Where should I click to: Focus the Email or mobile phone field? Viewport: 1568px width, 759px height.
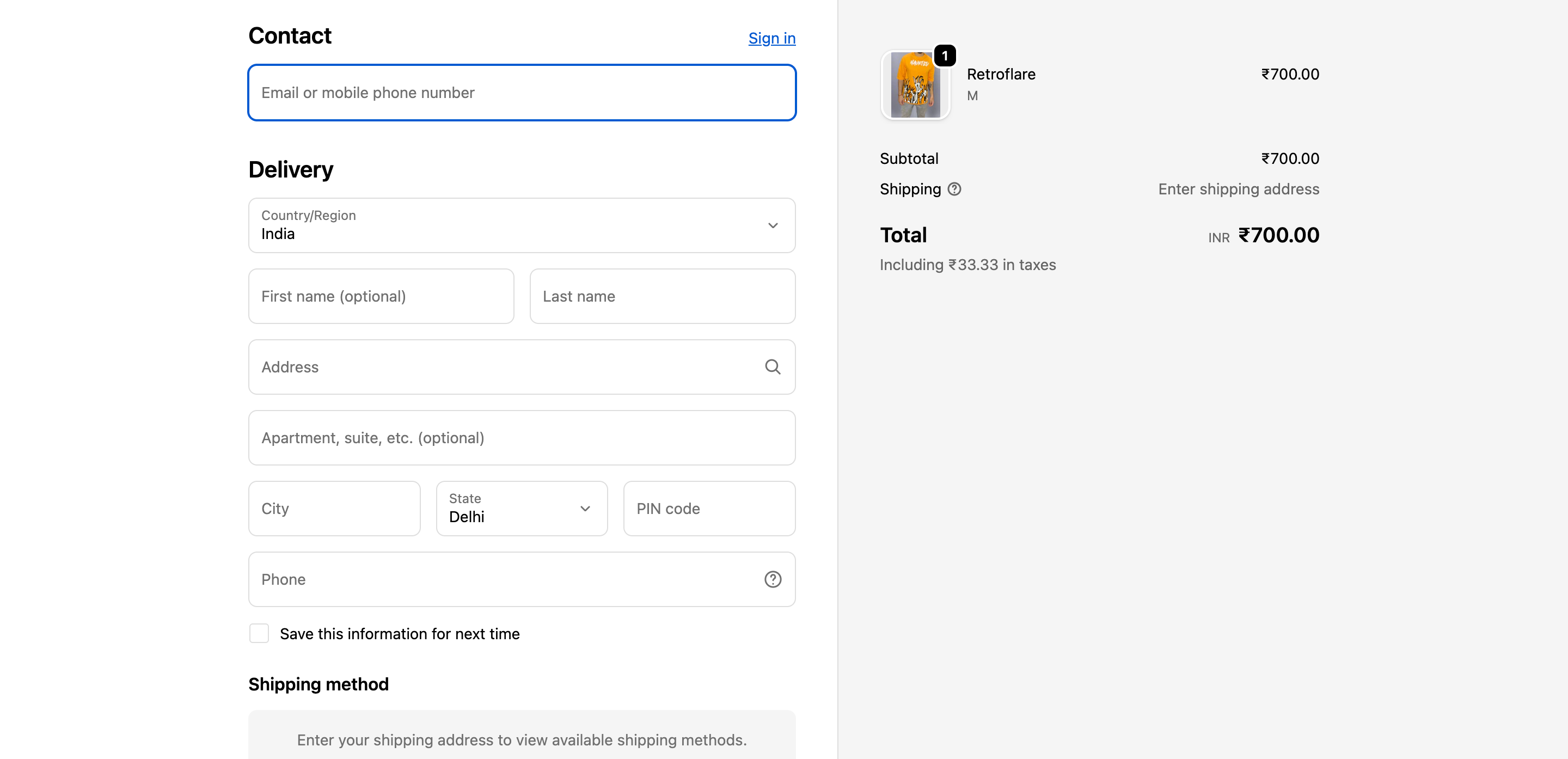[x=521, y=93]
